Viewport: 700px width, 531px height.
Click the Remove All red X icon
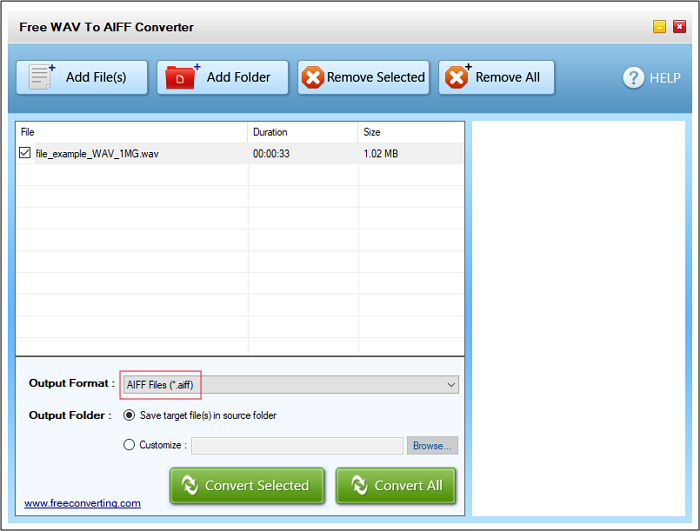[x=457, y=77]
